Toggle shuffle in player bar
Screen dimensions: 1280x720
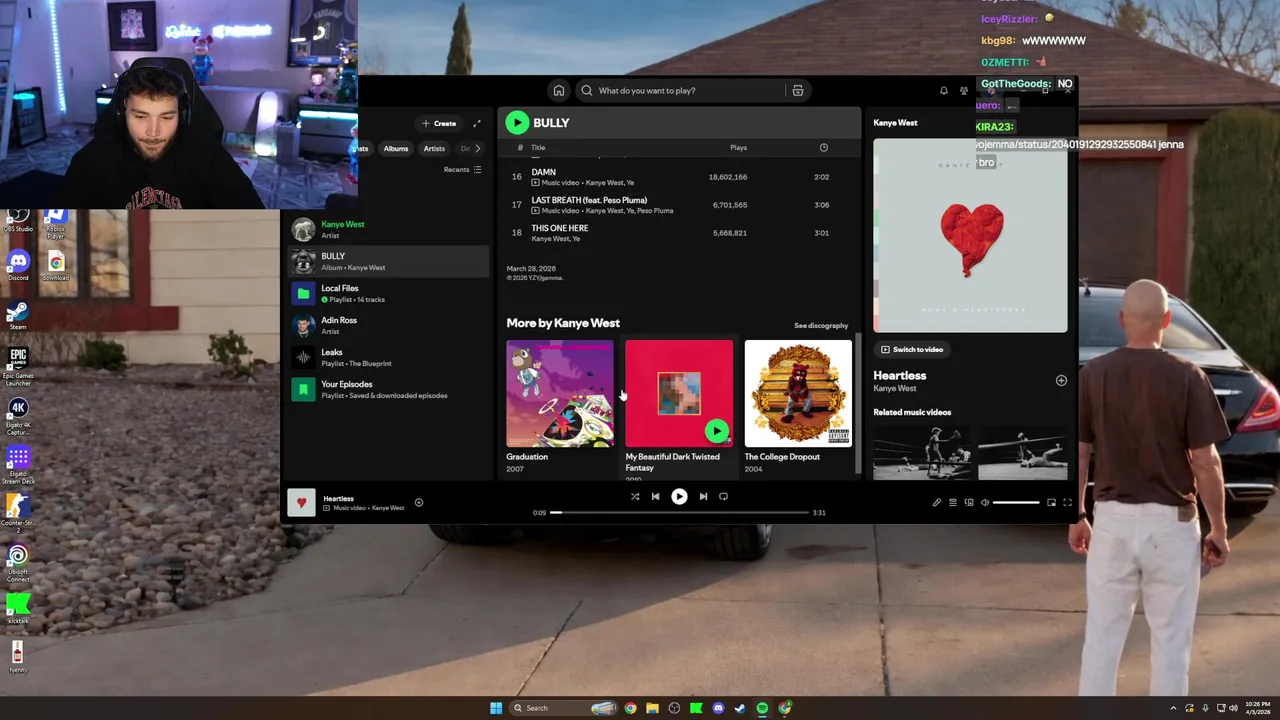(635, 496)
